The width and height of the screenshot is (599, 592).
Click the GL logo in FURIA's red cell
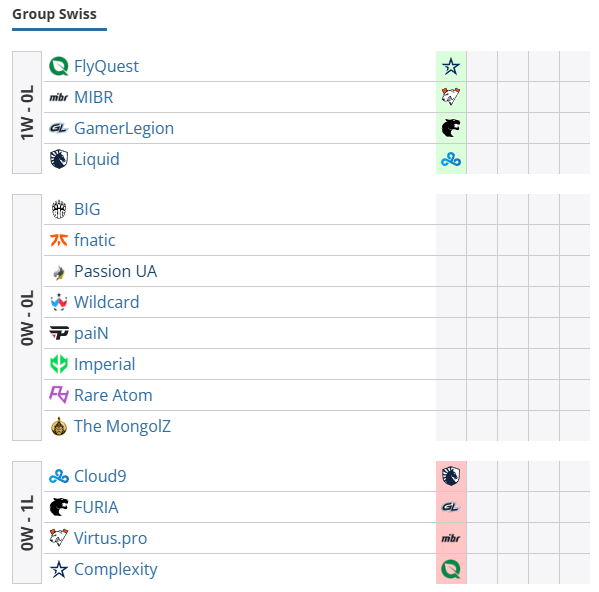(451, 507)
